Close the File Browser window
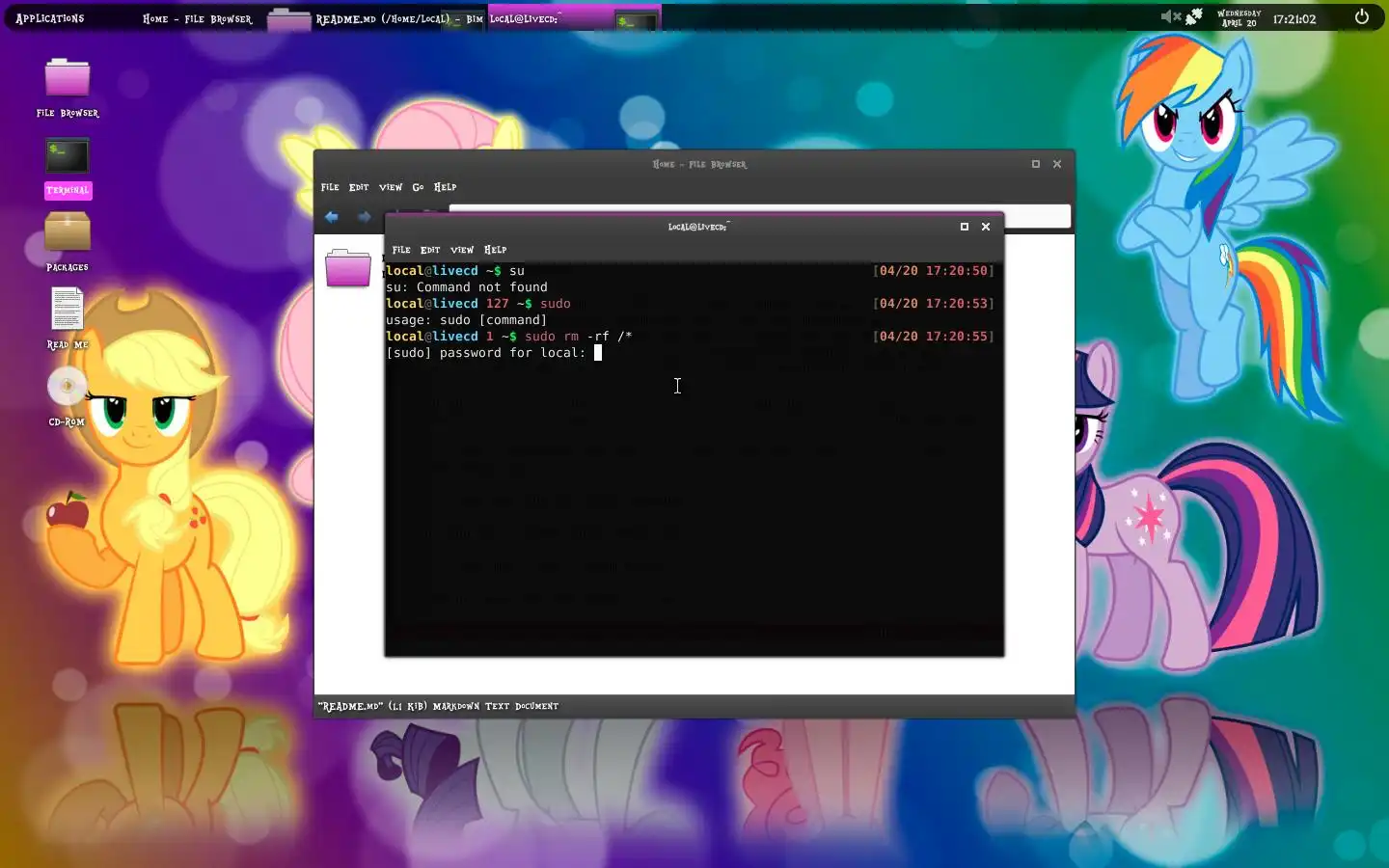 (1057, 164)
